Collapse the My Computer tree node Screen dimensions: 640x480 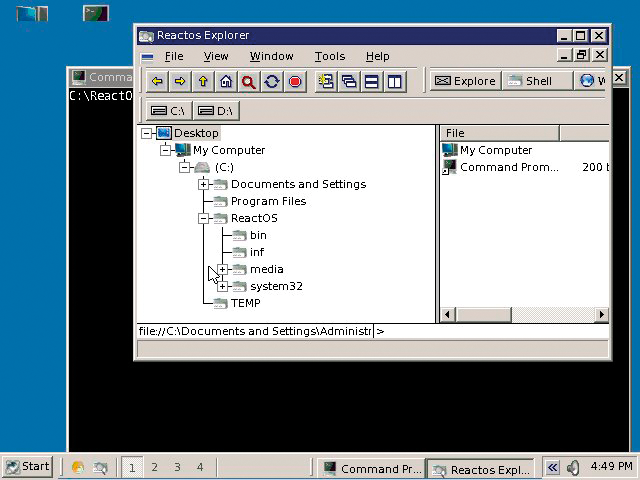coord(165,150)
